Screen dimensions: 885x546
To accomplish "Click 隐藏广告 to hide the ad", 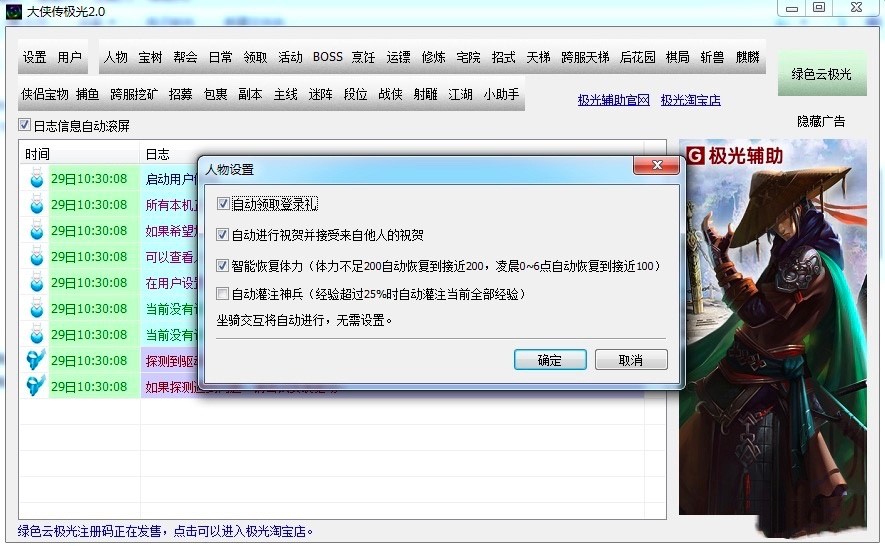I will point(821,121).
